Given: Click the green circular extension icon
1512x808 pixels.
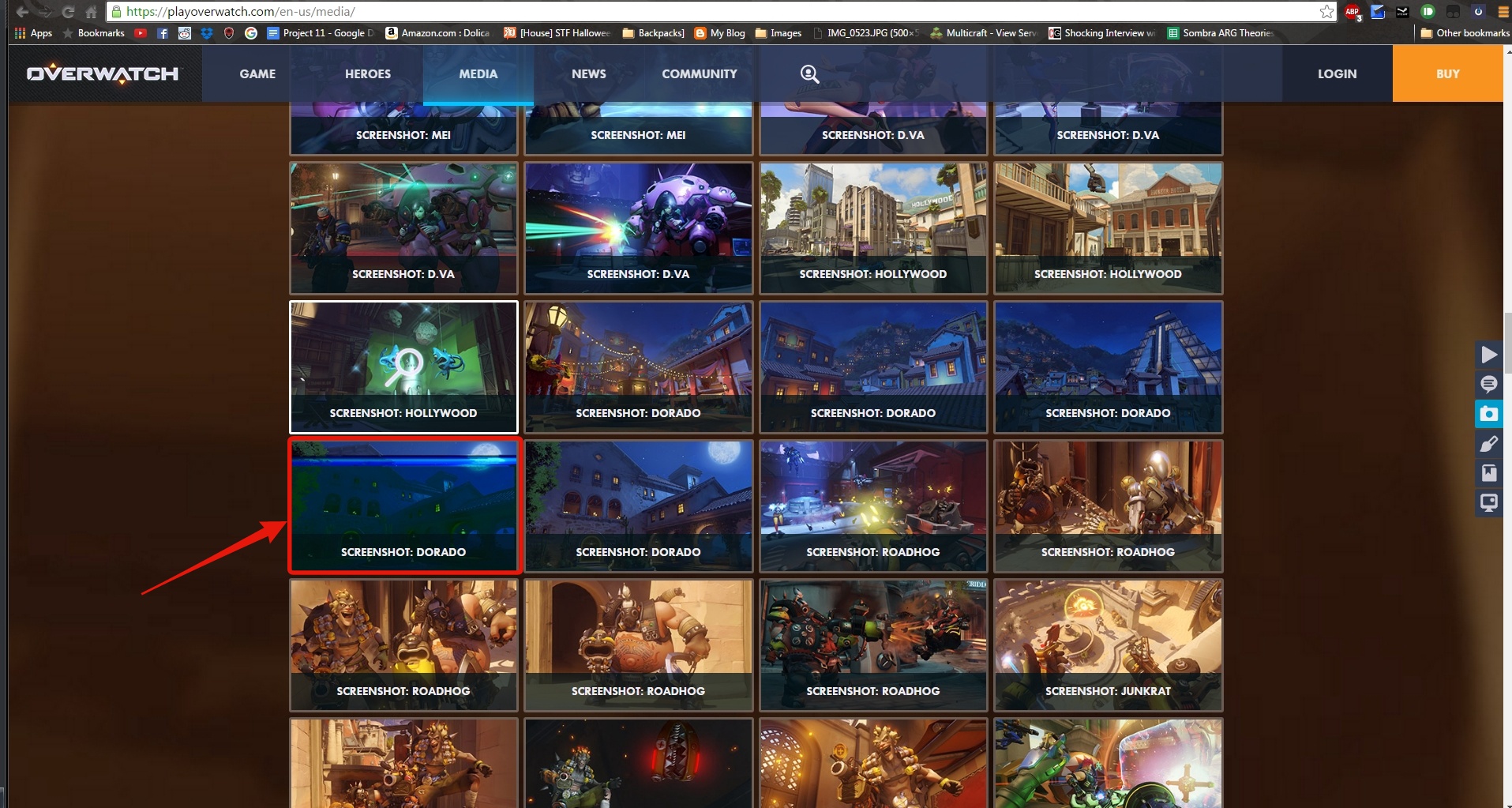Looking at the screenshot, I should coord(1428,12).
